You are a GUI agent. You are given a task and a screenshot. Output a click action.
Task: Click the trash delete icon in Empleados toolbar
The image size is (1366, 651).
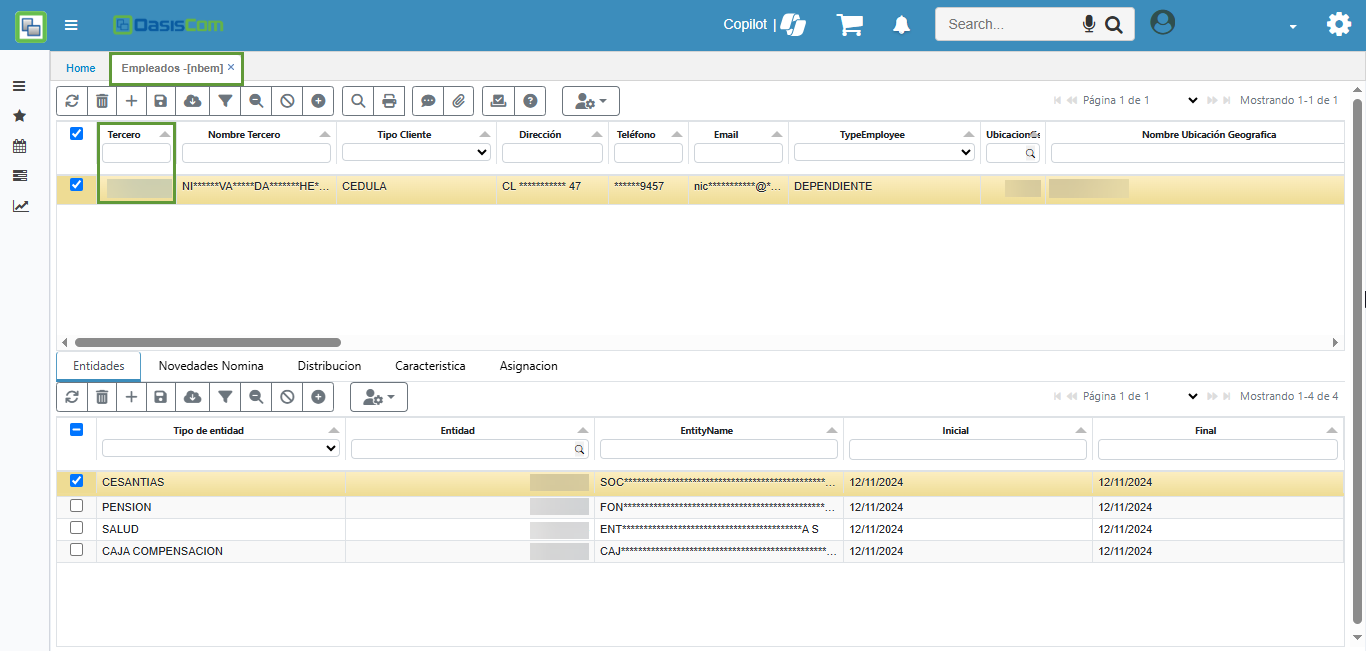(x=102, y=101)
